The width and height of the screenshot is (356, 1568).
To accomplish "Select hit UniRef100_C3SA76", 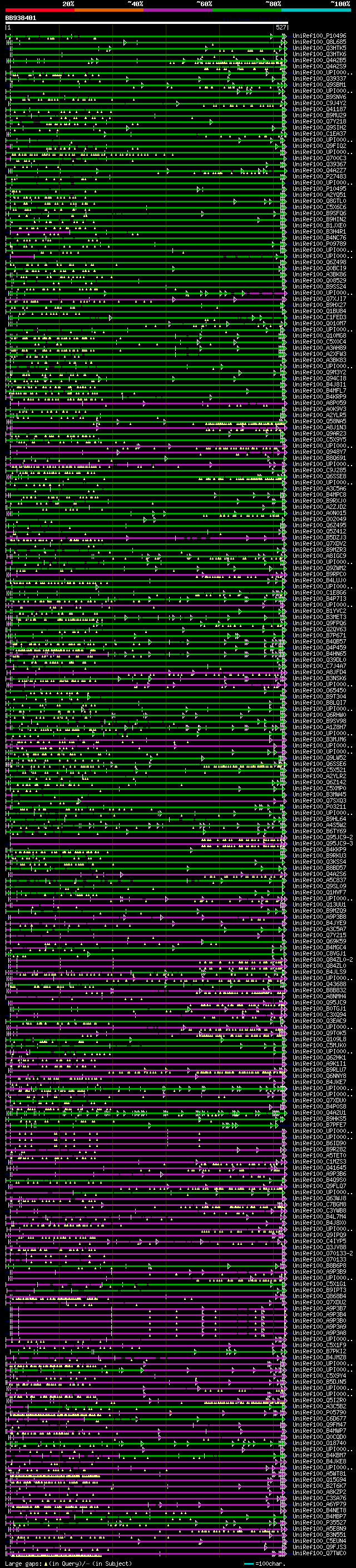I will click(x=319, y=1498).
